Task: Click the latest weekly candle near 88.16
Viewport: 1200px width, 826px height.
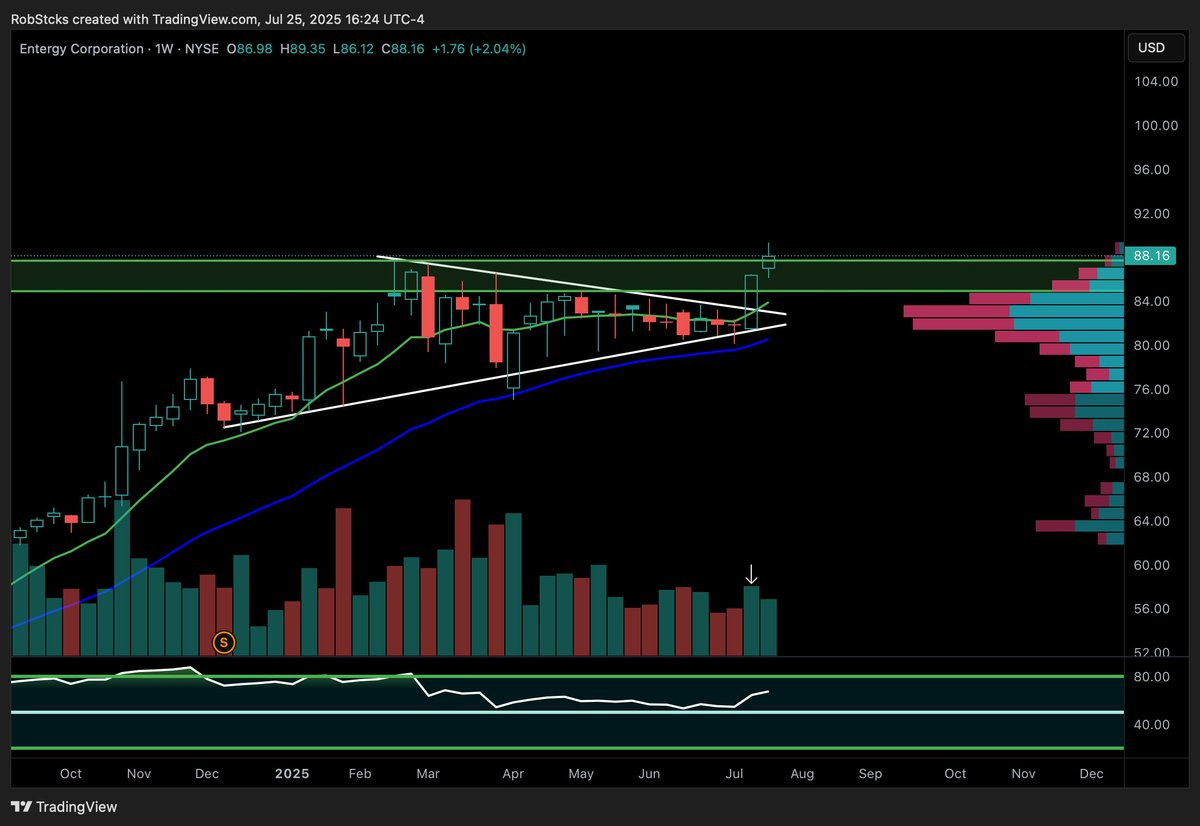Action: click(x=768, y=261)
